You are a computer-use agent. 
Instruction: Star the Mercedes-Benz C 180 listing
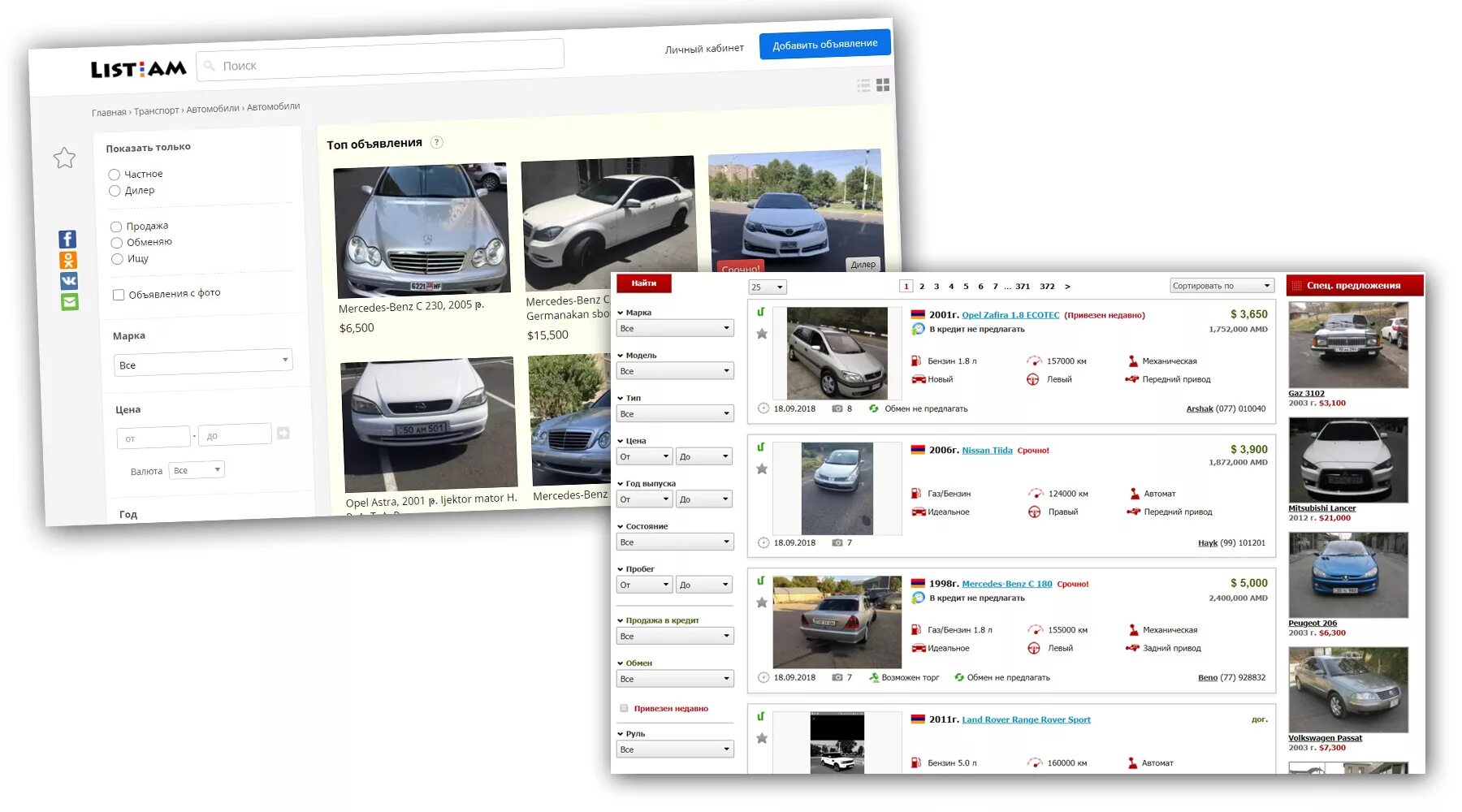(762, 603)
